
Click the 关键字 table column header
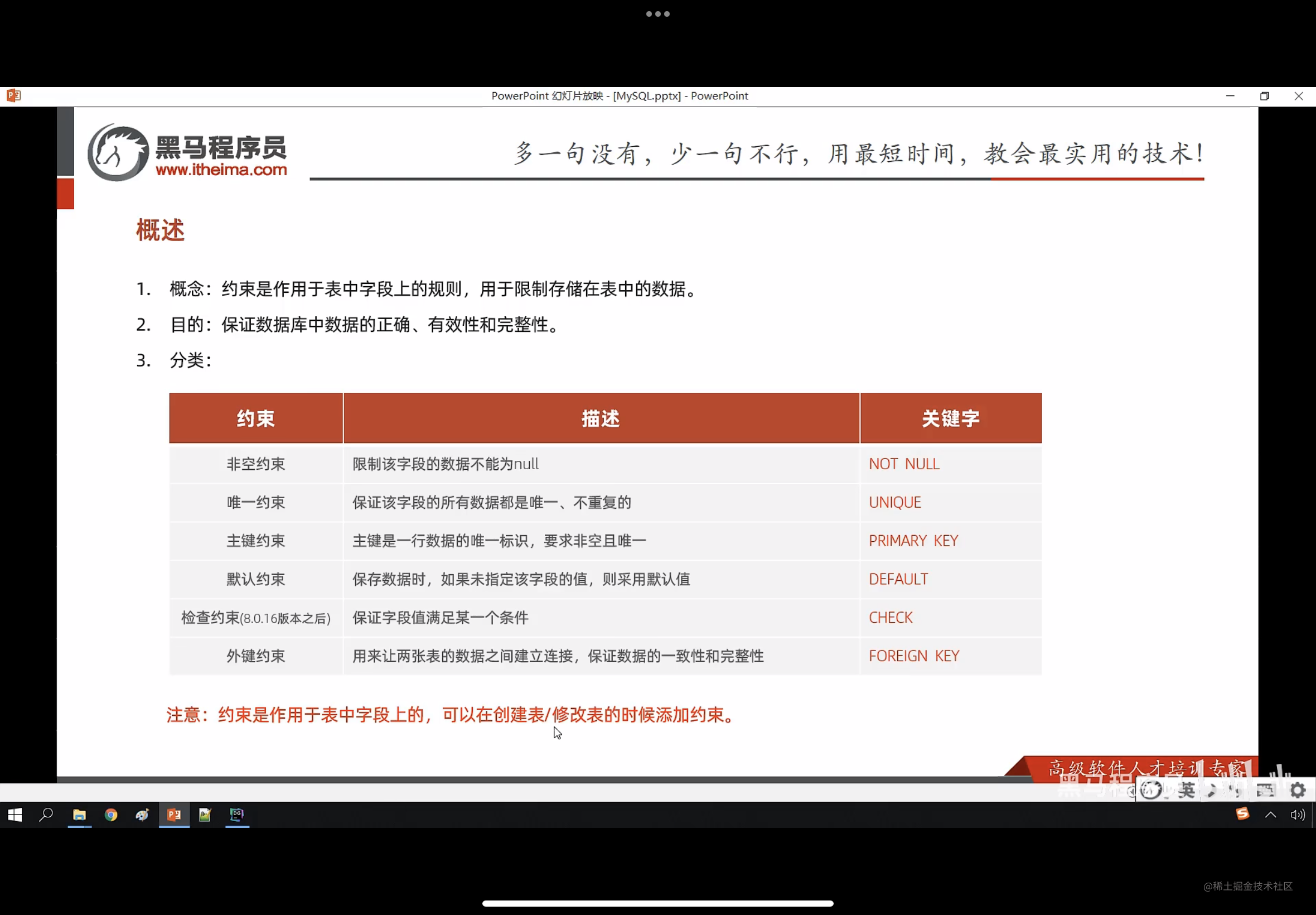pos(951,418)
